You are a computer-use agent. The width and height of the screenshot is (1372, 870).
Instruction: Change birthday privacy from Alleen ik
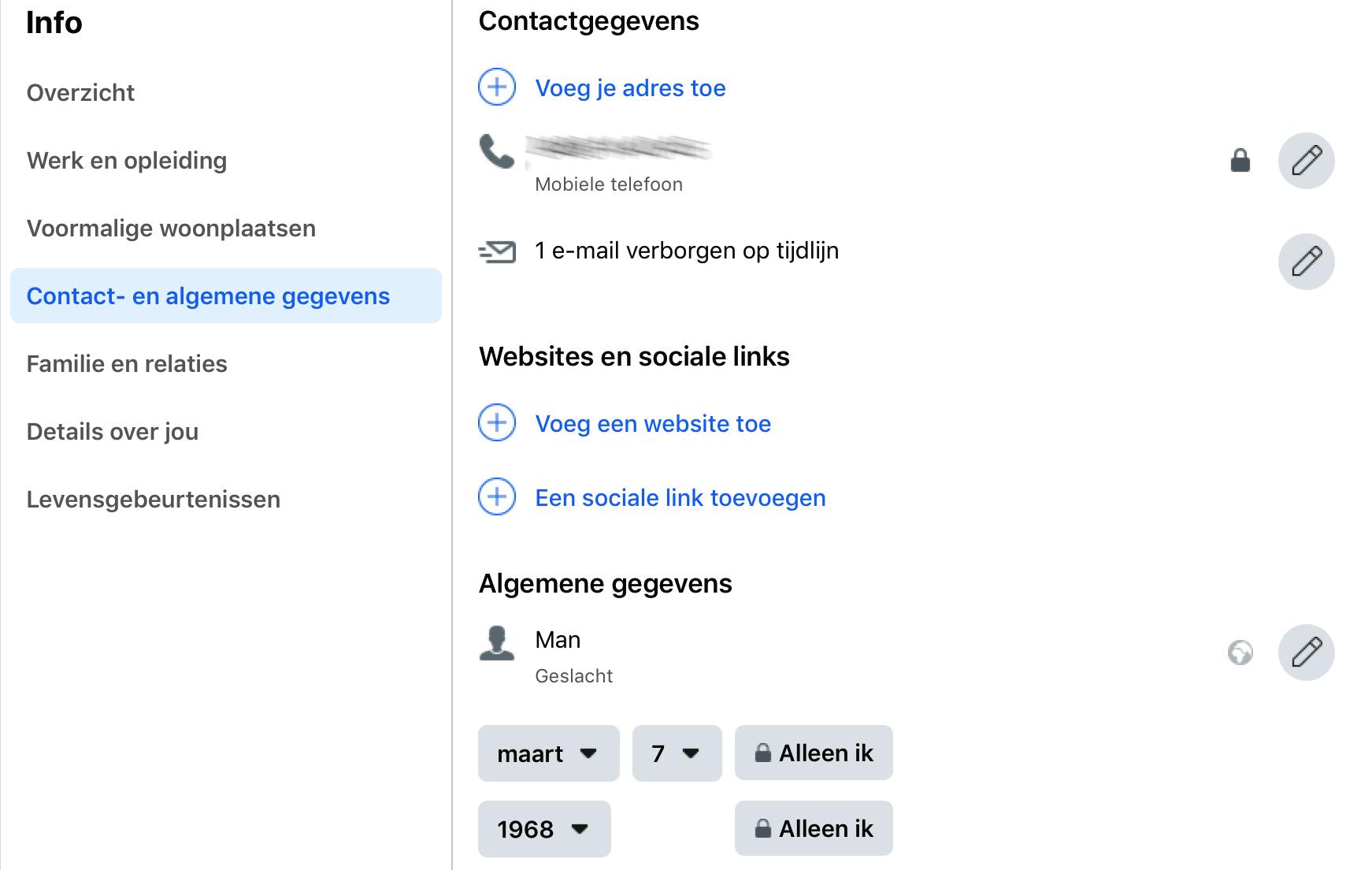pos(814,753)
